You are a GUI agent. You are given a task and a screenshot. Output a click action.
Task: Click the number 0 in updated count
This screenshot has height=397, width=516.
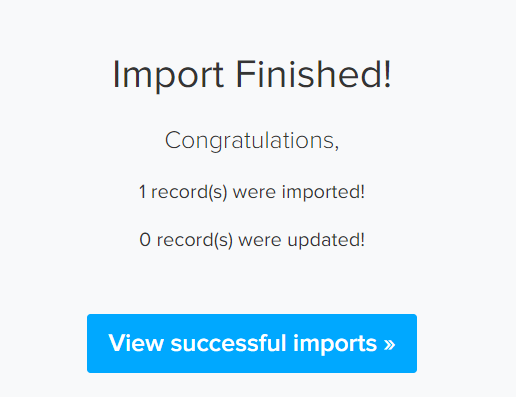point(145,240)
